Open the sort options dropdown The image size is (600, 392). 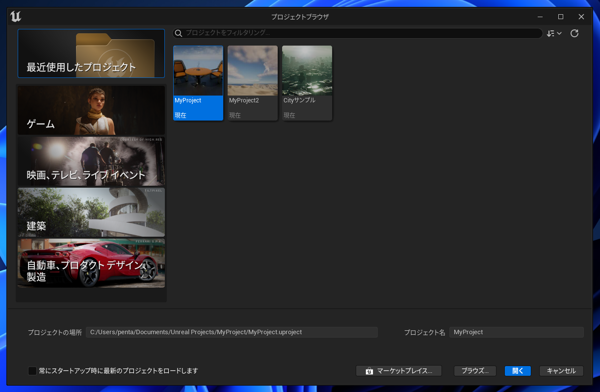click(x=554, y=34)
